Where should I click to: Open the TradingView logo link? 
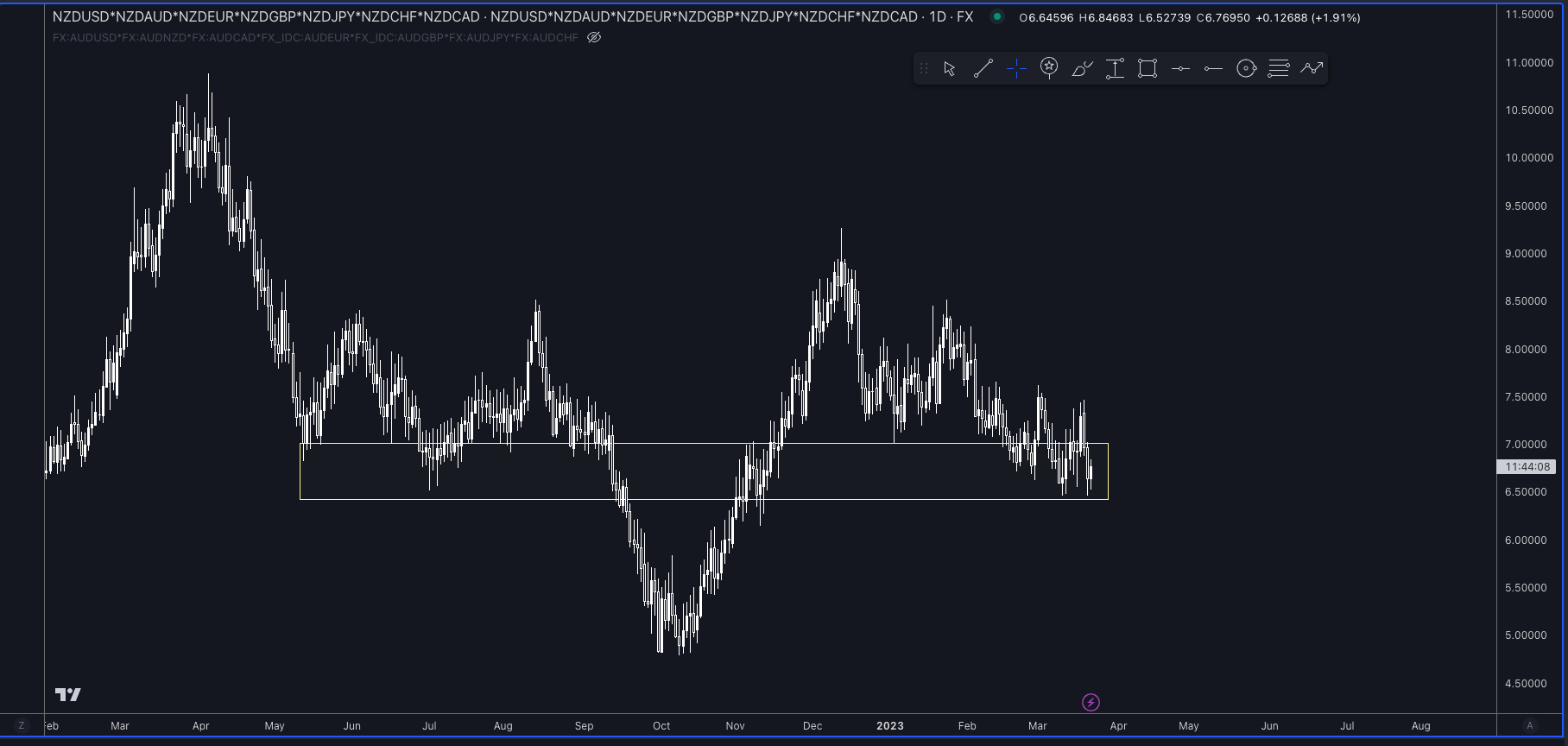68,694
